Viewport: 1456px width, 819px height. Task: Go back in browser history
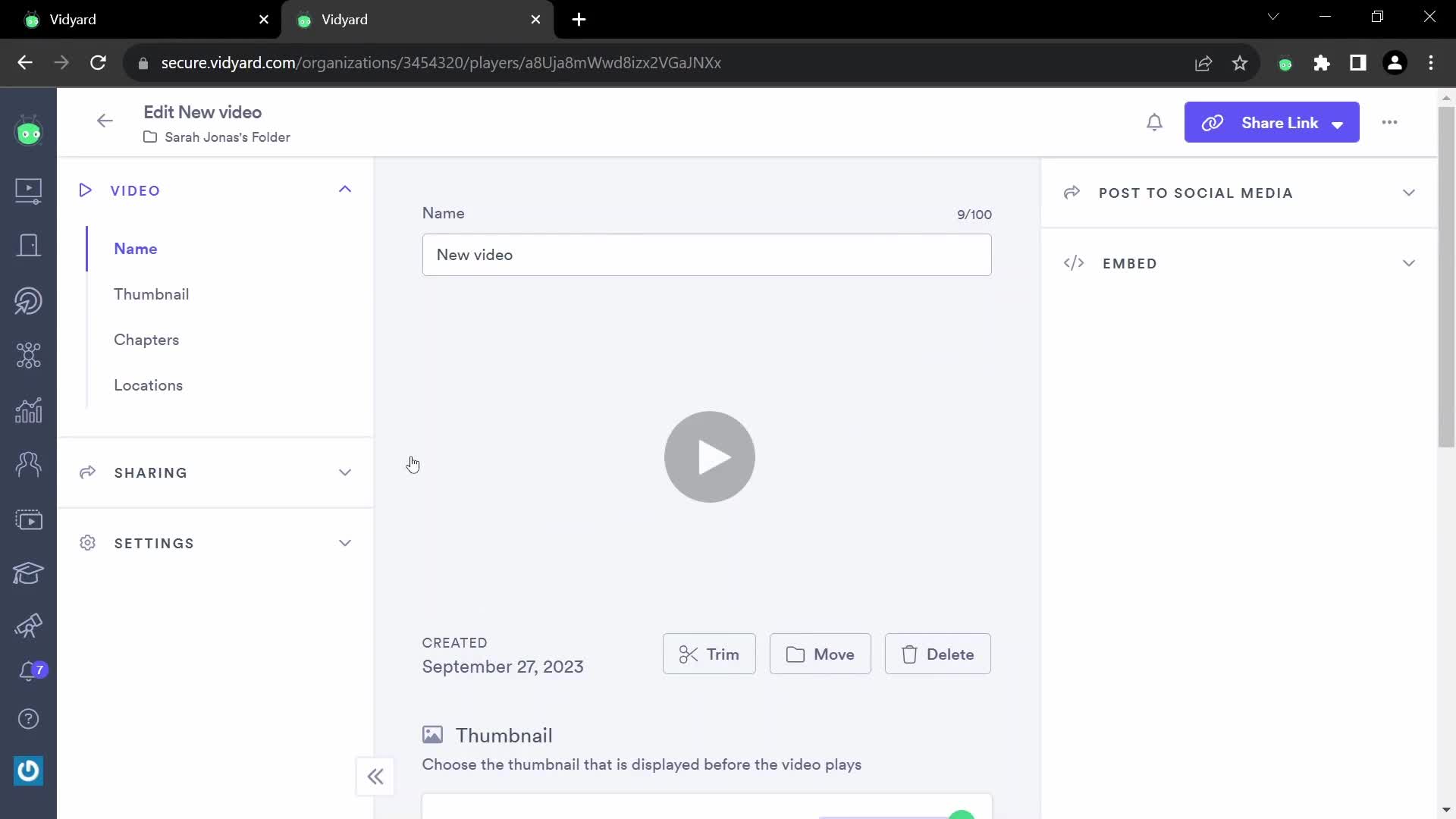[x=25, y=63]
